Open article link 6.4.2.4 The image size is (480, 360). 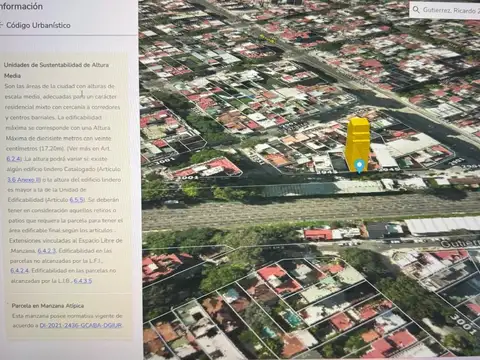point(19,271)
